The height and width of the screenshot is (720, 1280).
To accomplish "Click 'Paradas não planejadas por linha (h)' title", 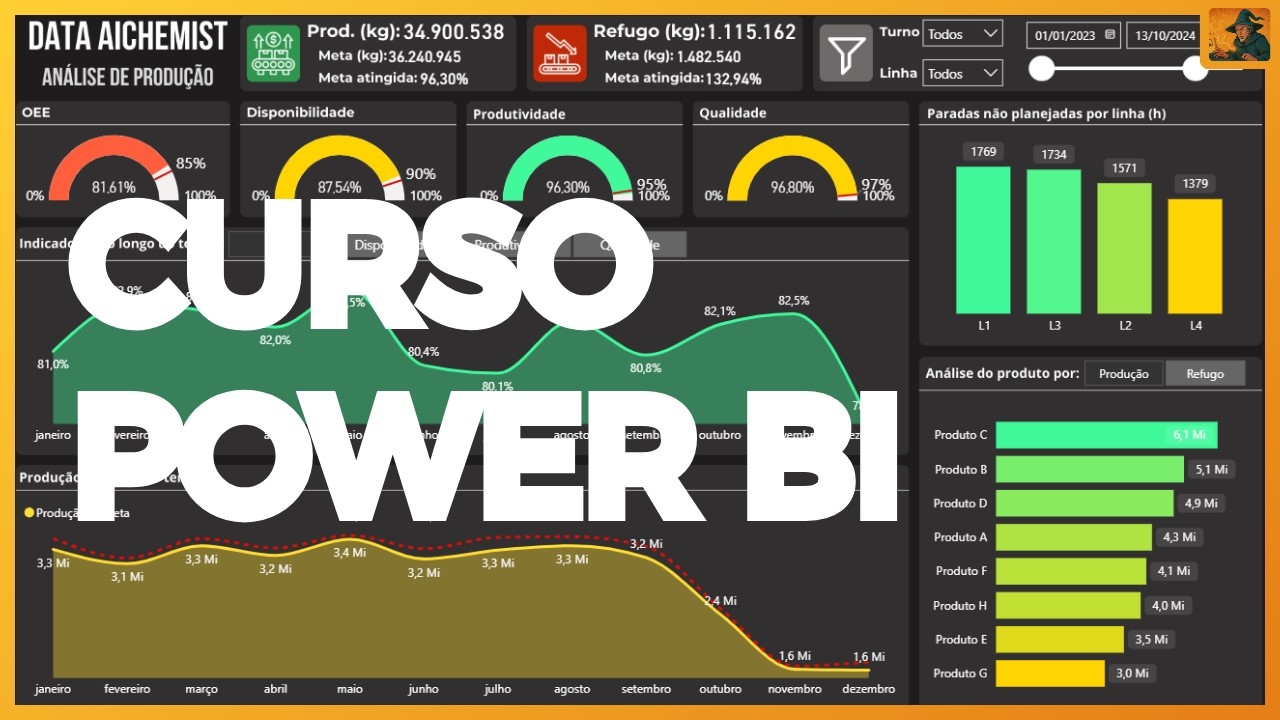I will pos(1046,114).
